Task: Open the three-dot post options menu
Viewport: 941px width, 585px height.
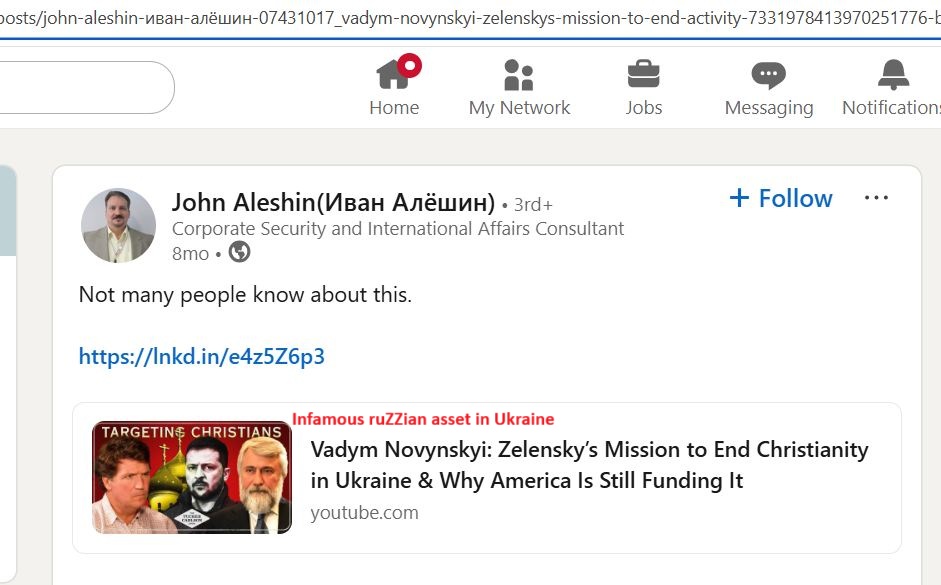Action: pos(876,198)
